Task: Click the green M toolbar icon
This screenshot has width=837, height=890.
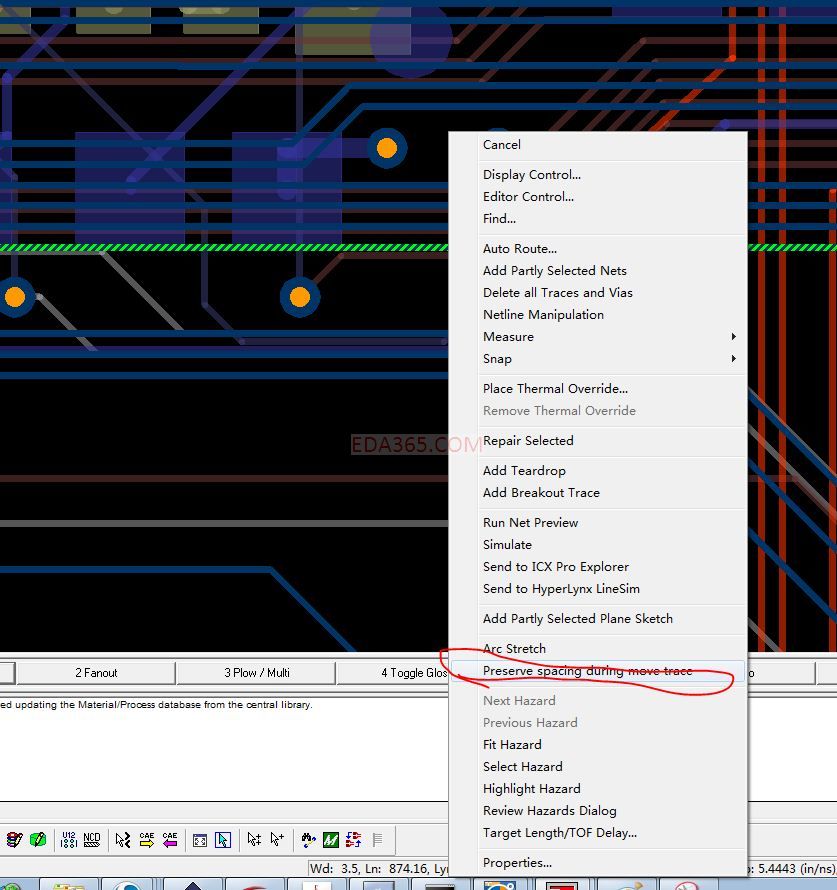Action: pos(330,839)
